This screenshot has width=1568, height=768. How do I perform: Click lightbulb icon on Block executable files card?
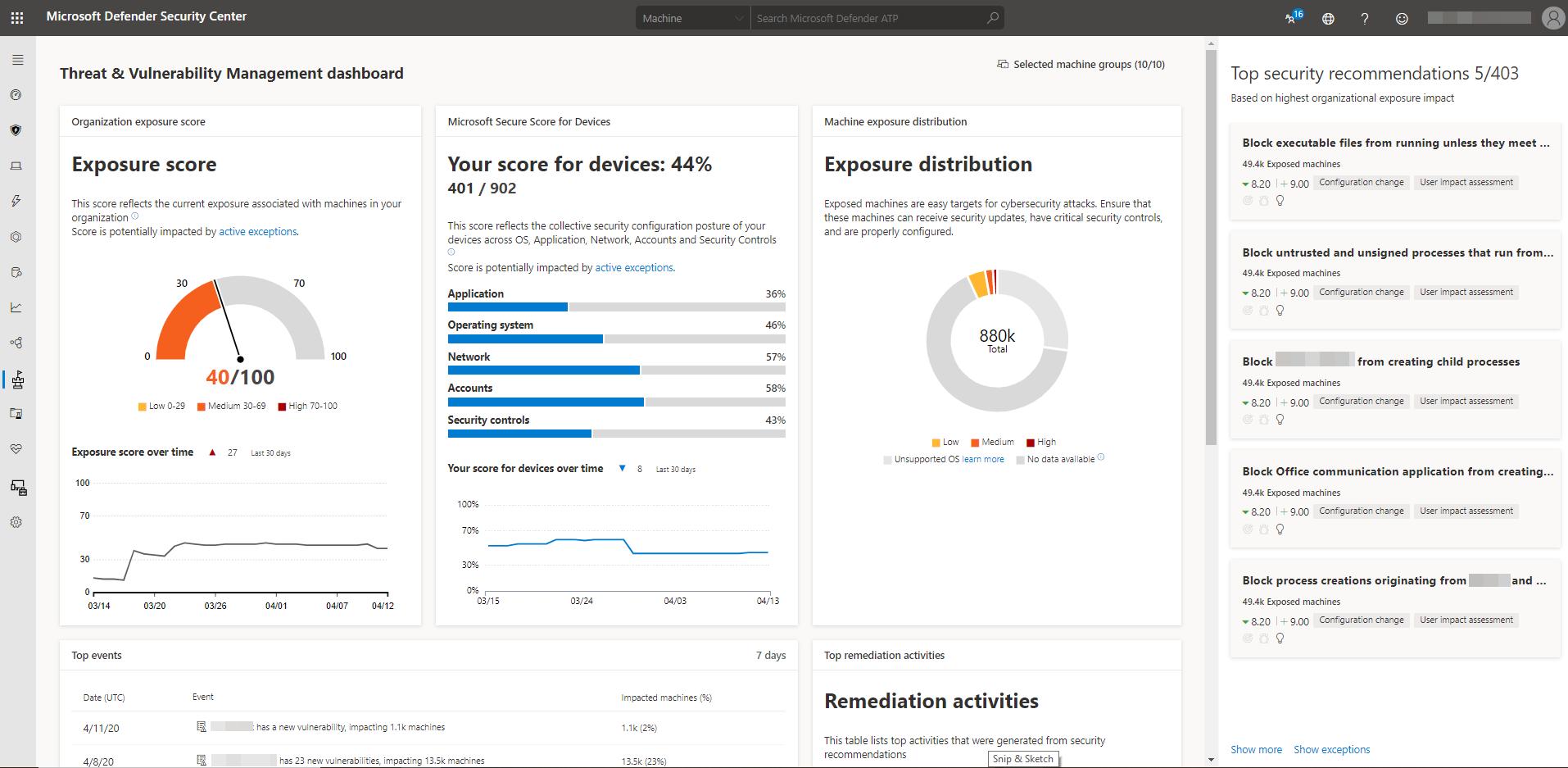1280,201
